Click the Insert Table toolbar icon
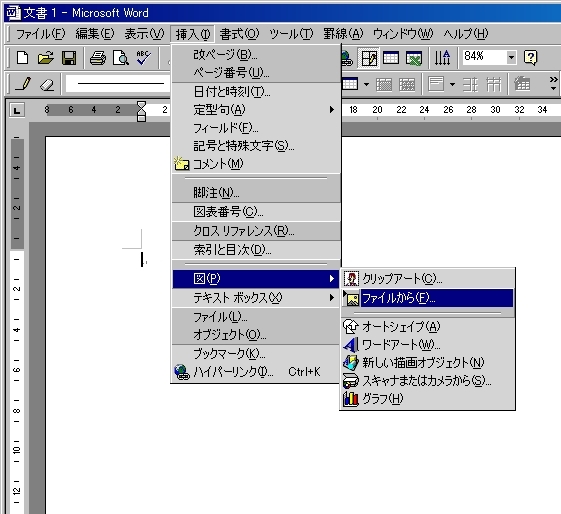Viewport: 561px width, 514px height. pyautogui.click(x=391, y=58)
